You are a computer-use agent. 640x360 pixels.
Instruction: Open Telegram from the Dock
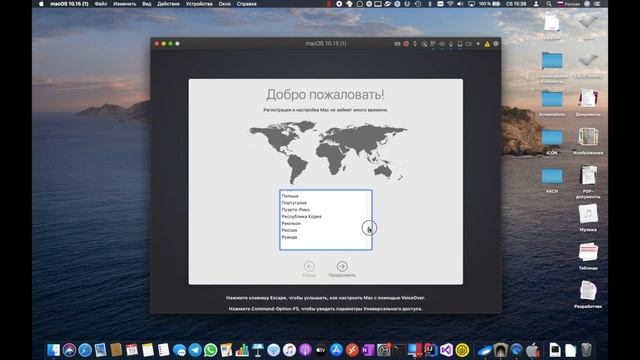click(x=195, y=350)
